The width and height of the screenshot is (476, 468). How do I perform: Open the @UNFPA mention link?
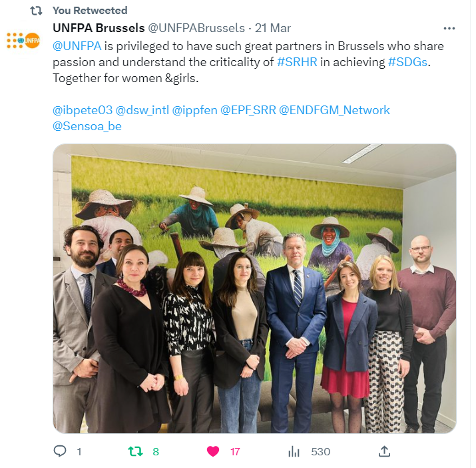click(77, 46)
